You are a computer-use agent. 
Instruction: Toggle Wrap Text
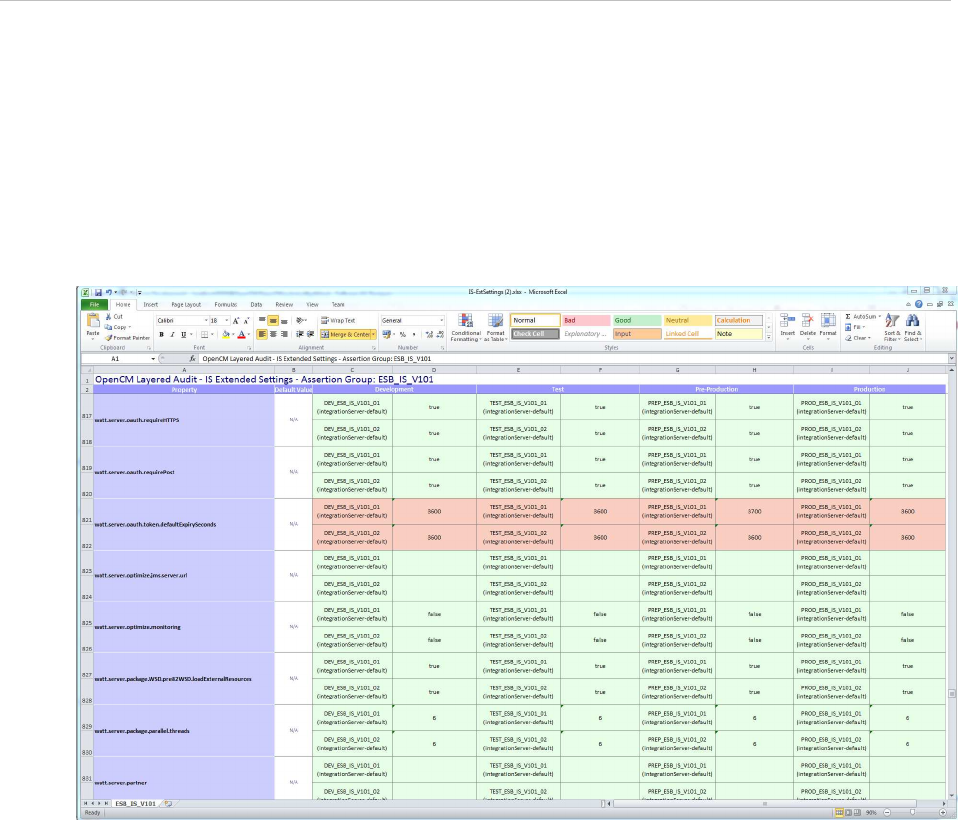tap(338, 320)
